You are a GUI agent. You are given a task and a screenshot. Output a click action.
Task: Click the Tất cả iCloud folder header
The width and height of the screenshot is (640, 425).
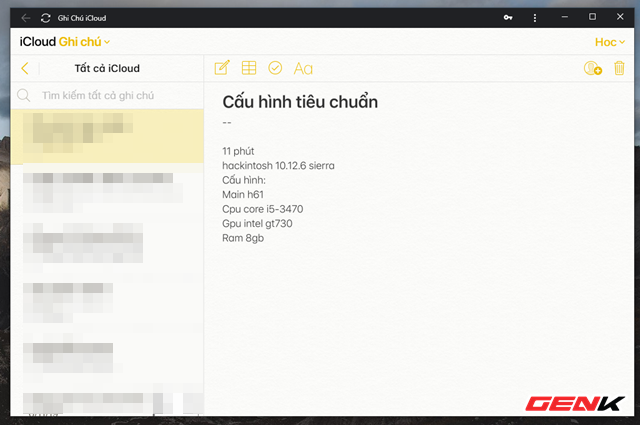(107, 68)
